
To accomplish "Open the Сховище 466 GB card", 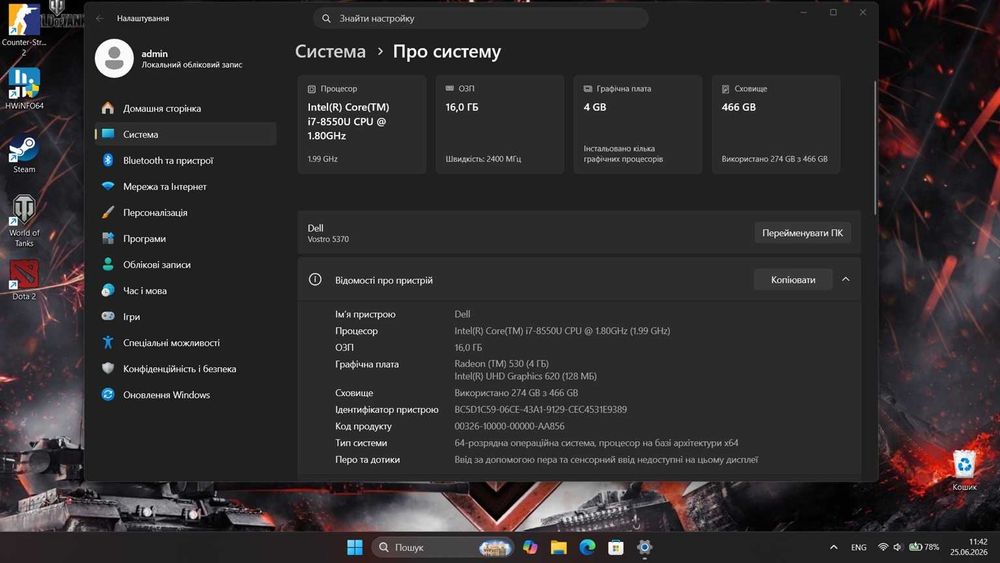I will [x=776, y=124].
